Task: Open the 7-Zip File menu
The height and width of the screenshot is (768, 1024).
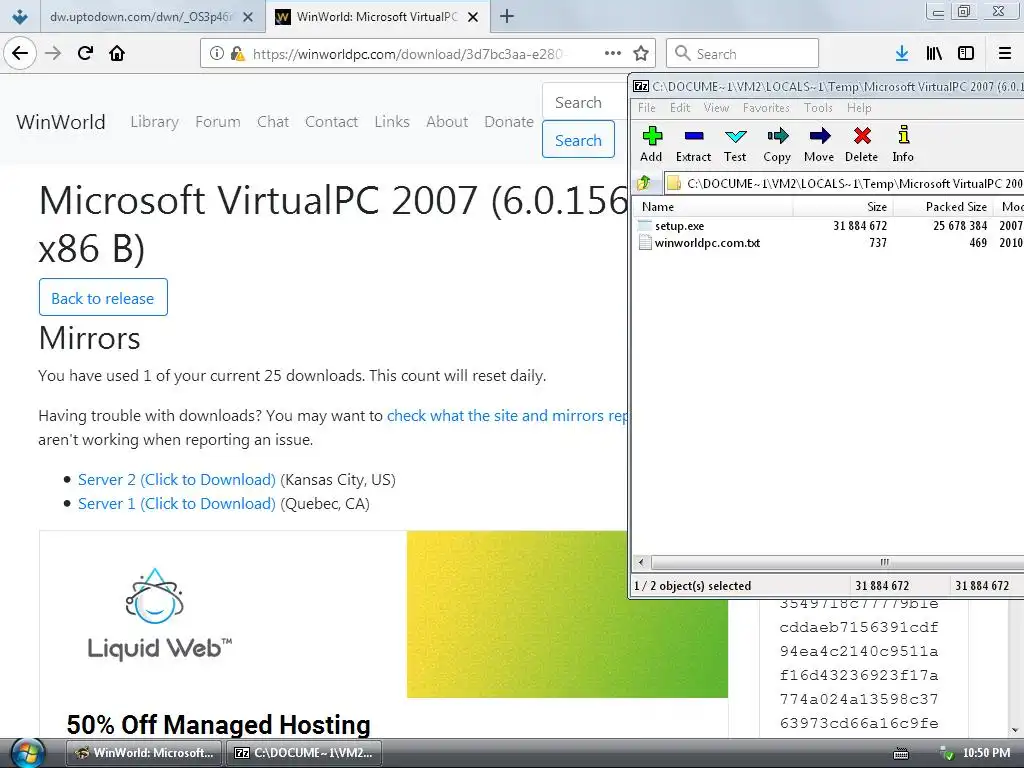Action: click(647, 108)
